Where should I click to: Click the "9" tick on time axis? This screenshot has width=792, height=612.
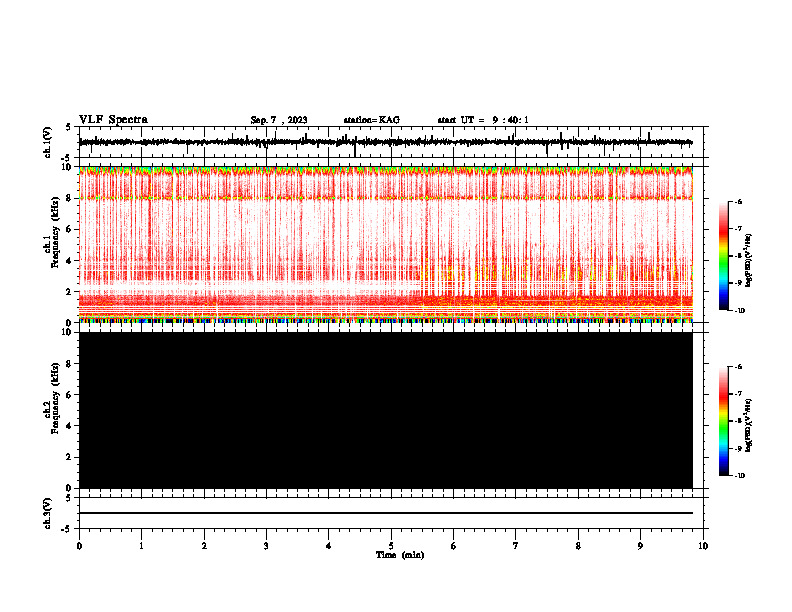tap(640, 546)
